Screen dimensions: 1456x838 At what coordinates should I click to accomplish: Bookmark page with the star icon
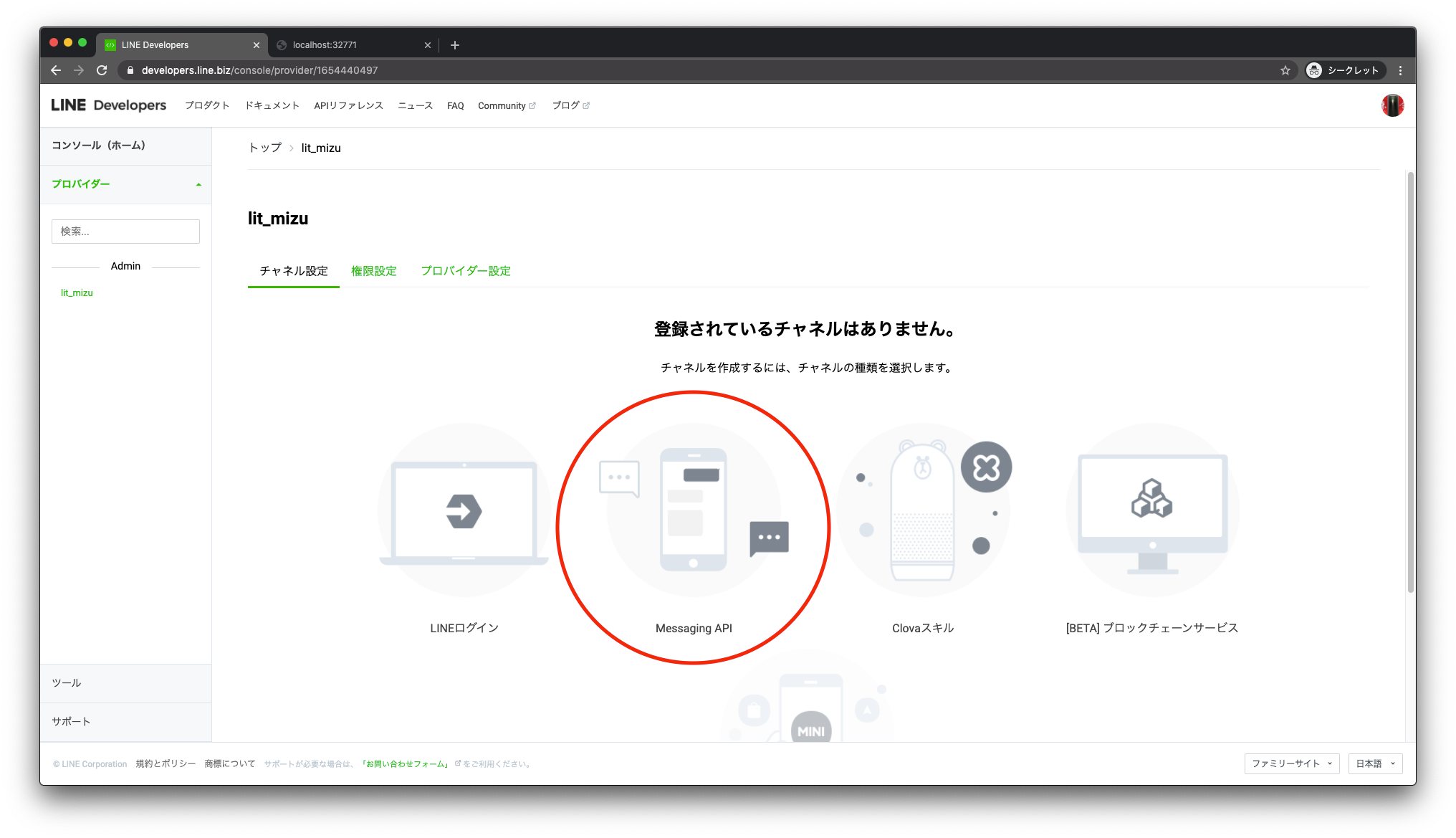(1285, 70)
